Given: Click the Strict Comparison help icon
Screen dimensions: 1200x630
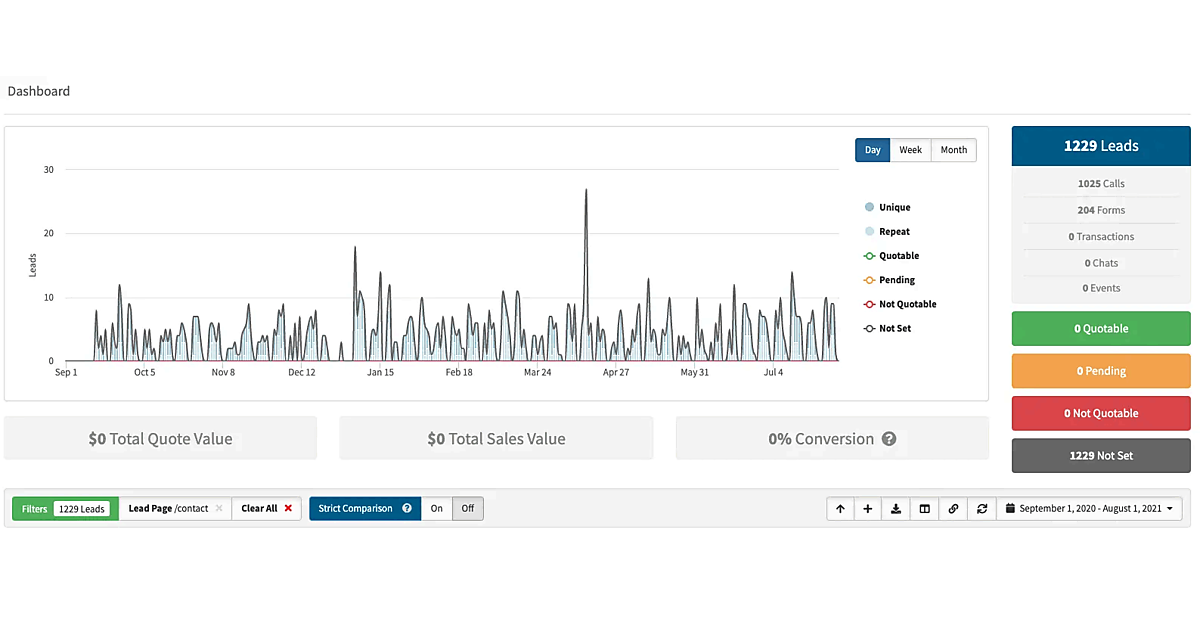Looking at the screenshot, I should coord(407,508).
